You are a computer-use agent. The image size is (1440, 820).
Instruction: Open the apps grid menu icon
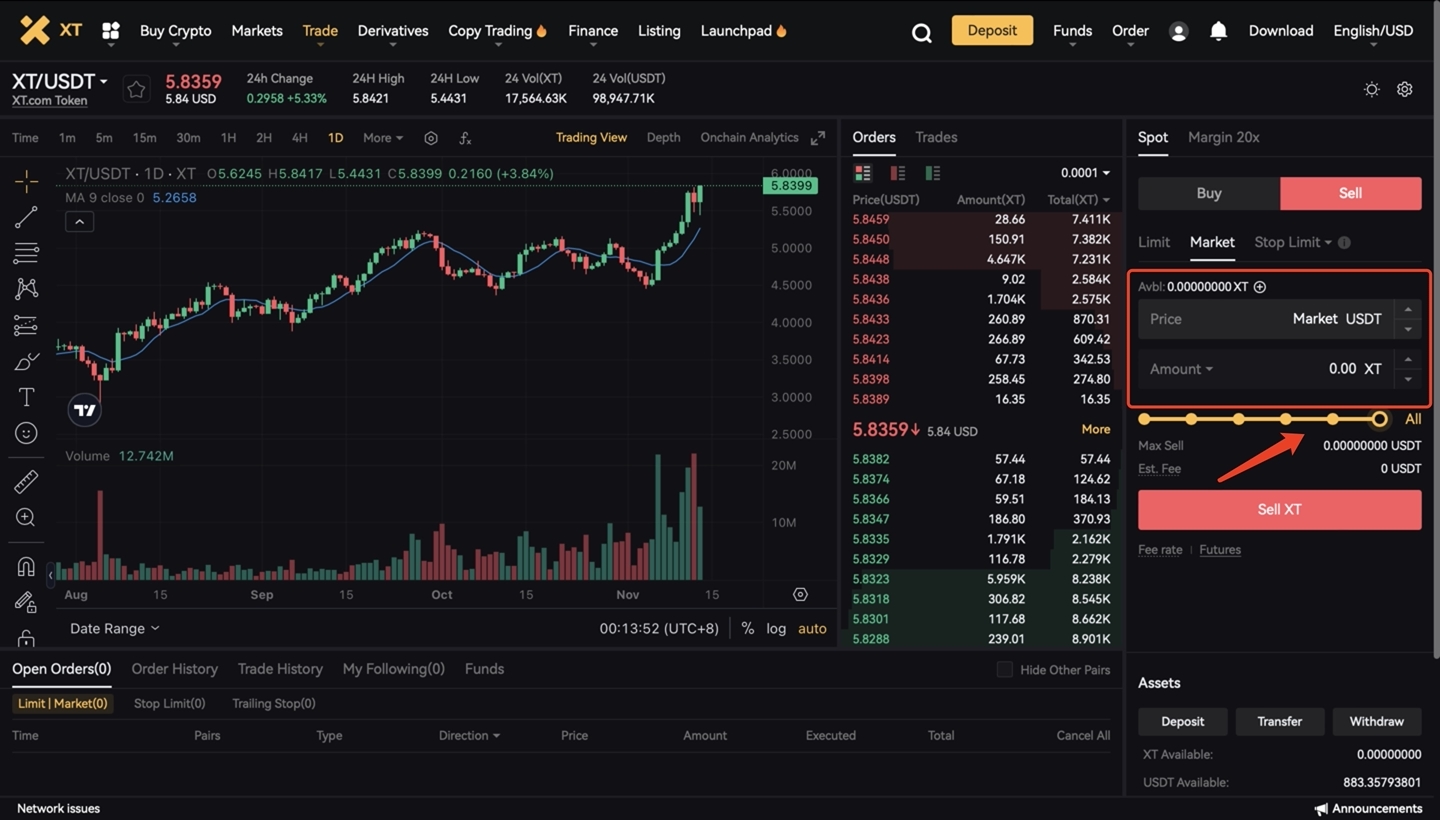111,31
